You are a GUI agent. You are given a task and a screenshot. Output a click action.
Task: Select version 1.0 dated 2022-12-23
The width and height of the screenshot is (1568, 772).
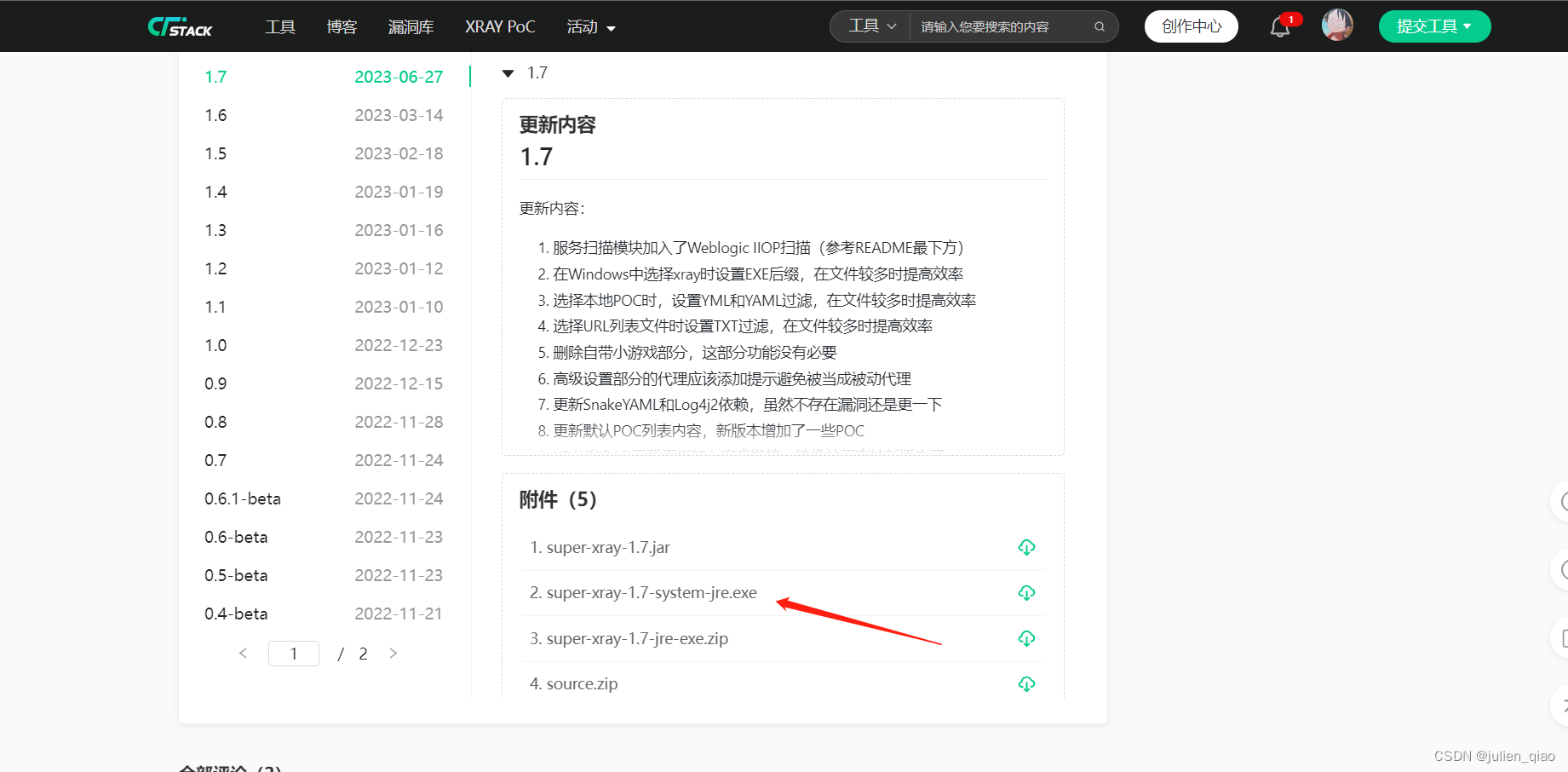pyautogui.click(x=324, y=345)
